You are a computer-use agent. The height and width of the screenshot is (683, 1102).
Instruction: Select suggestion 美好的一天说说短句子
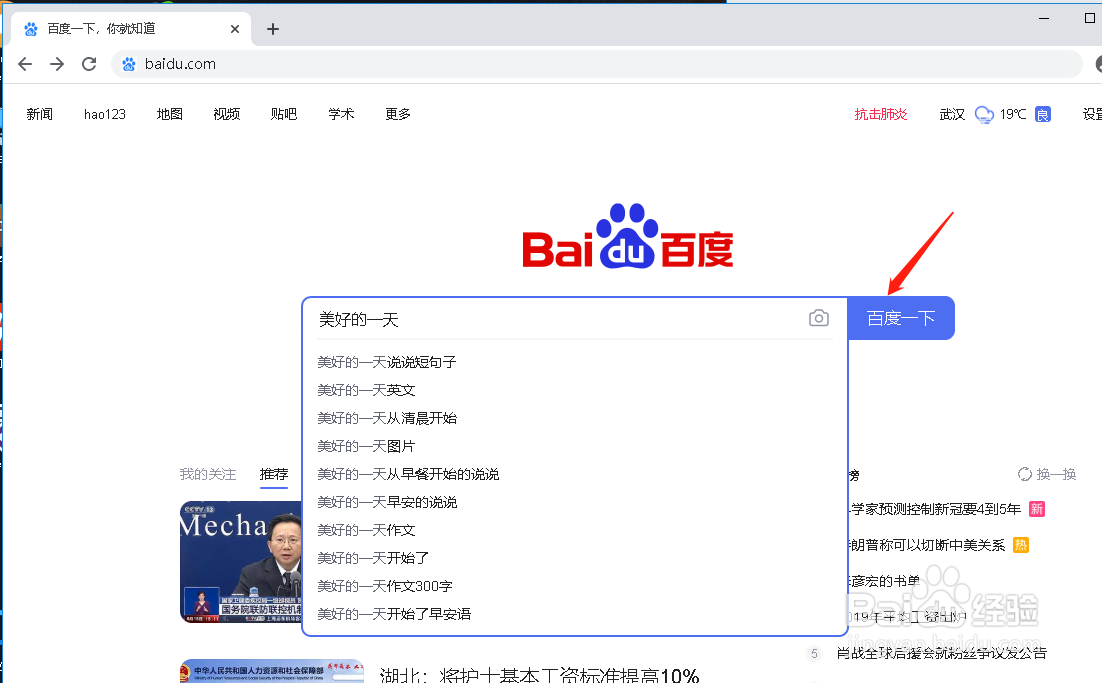tap(387, 362)
